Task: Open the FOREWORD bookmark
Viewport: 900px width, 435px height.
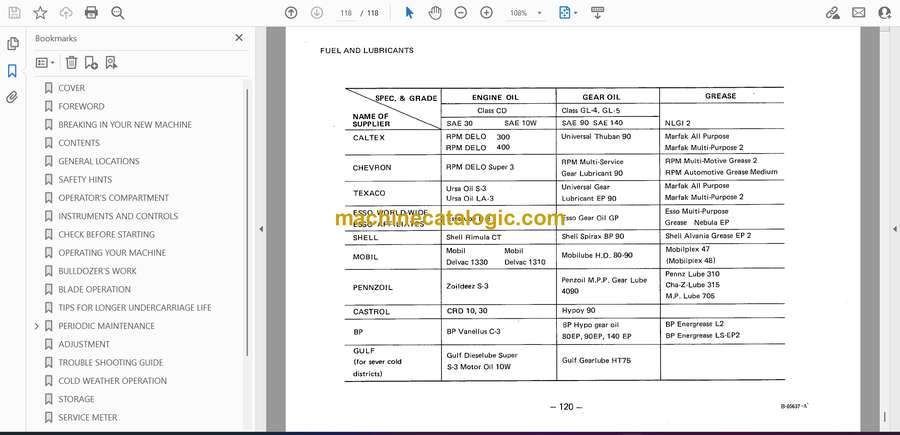Action: tap(81, 106)
